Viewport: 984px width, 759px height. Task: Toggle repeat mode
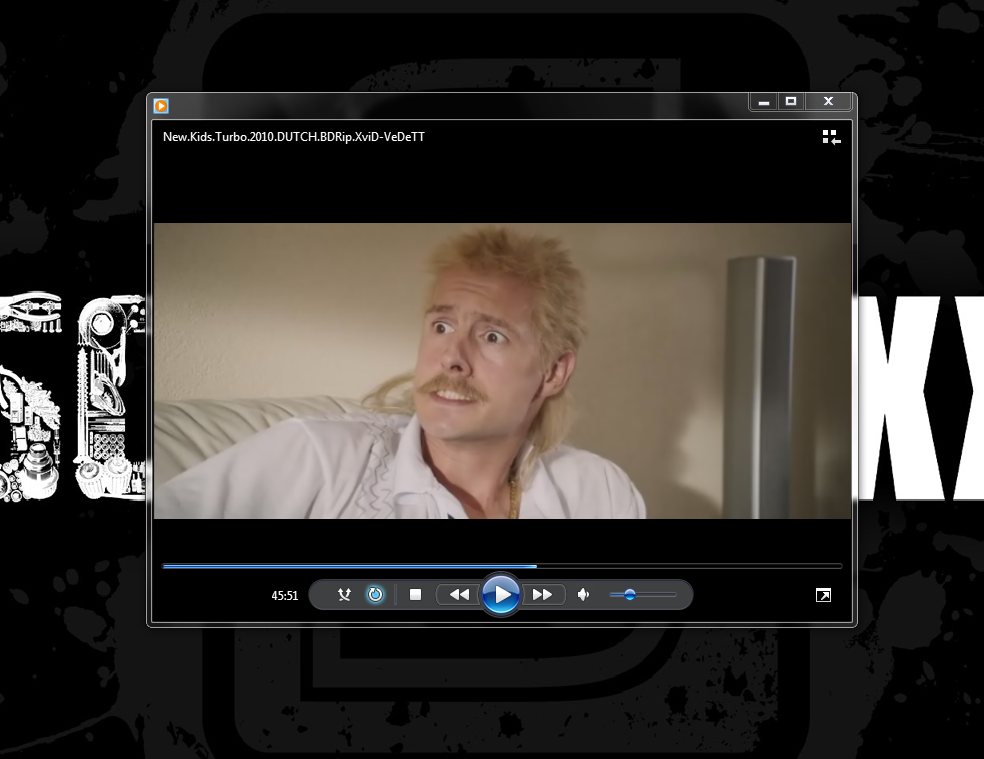(375, 595)
